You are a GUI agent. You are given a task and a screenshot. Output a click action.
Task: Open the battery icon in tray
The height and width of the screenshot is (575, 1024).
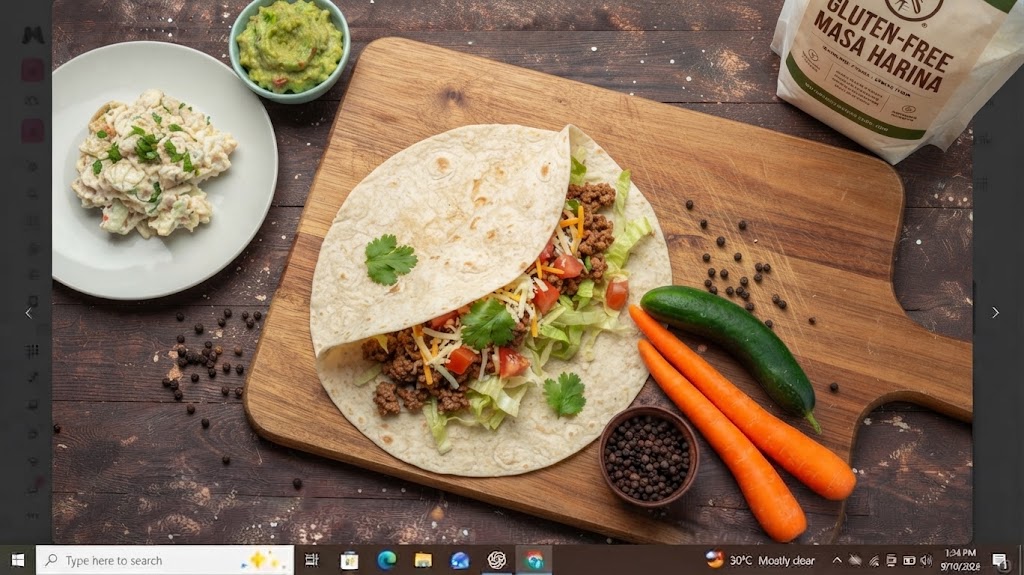click(x=908, y=560)
